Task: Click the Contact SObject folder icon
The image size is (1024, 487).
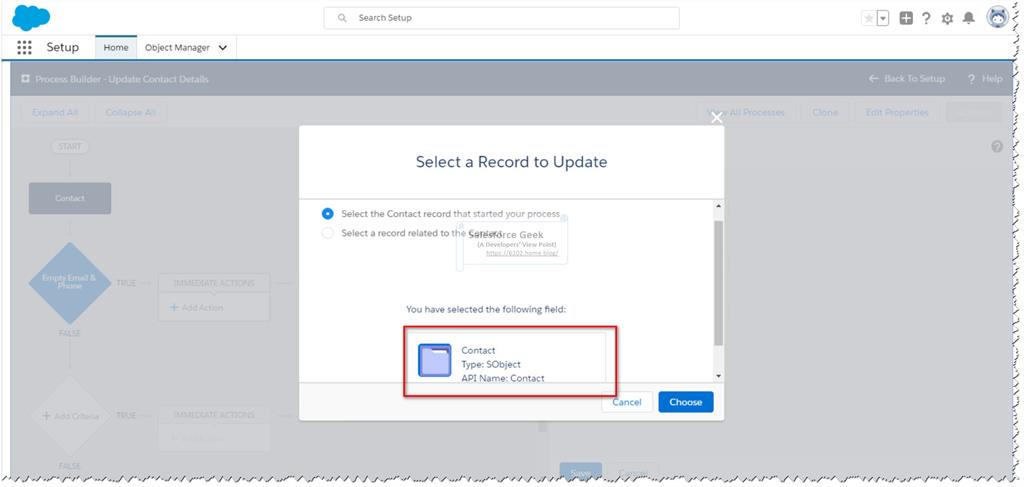Action: click(x=434, y=360)
